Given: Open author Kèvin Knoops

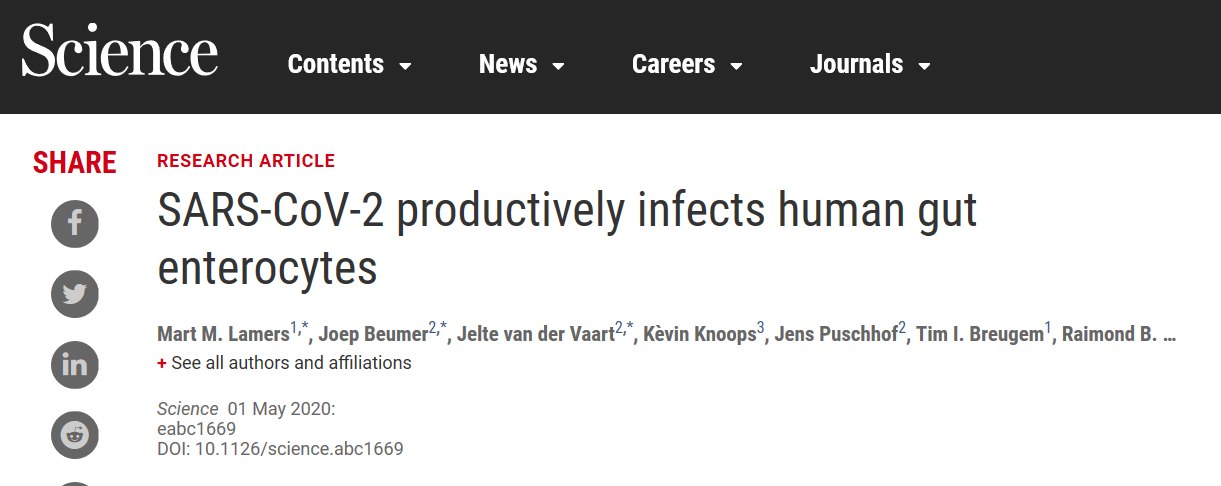Looking at the screenshot, I should (x=699, y=334).
